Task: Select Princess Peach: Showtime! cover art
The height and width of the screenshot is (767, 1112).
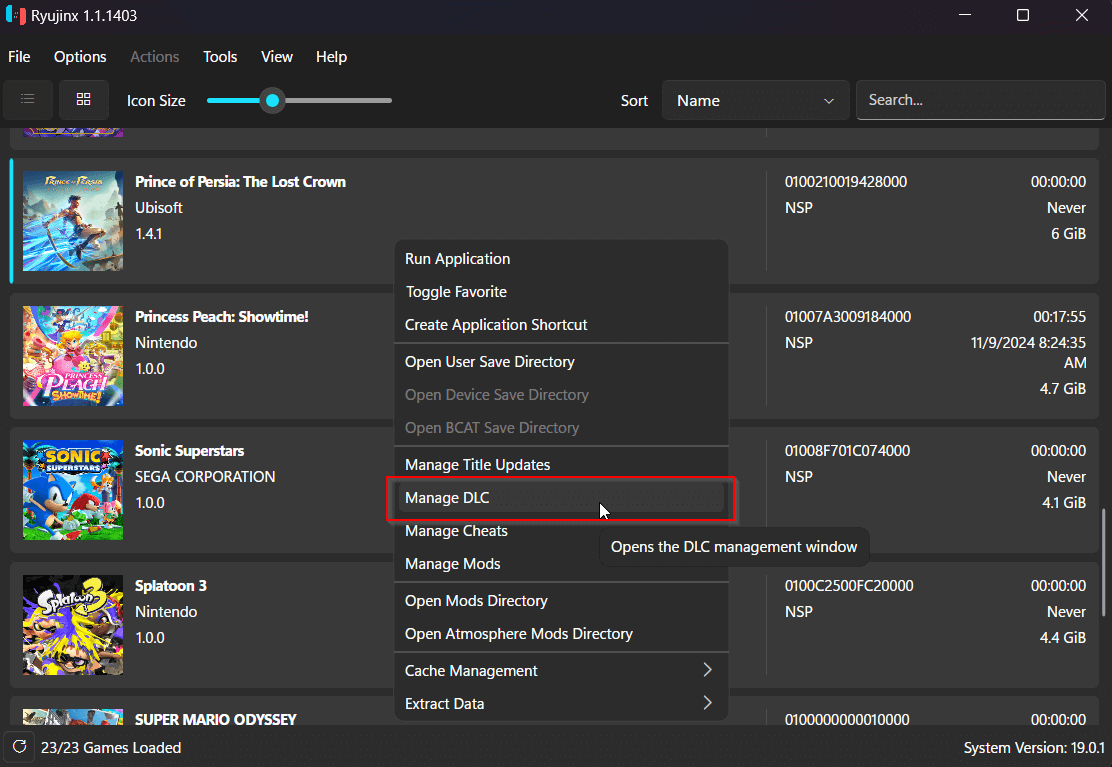Action: click(x=73, y=356)
